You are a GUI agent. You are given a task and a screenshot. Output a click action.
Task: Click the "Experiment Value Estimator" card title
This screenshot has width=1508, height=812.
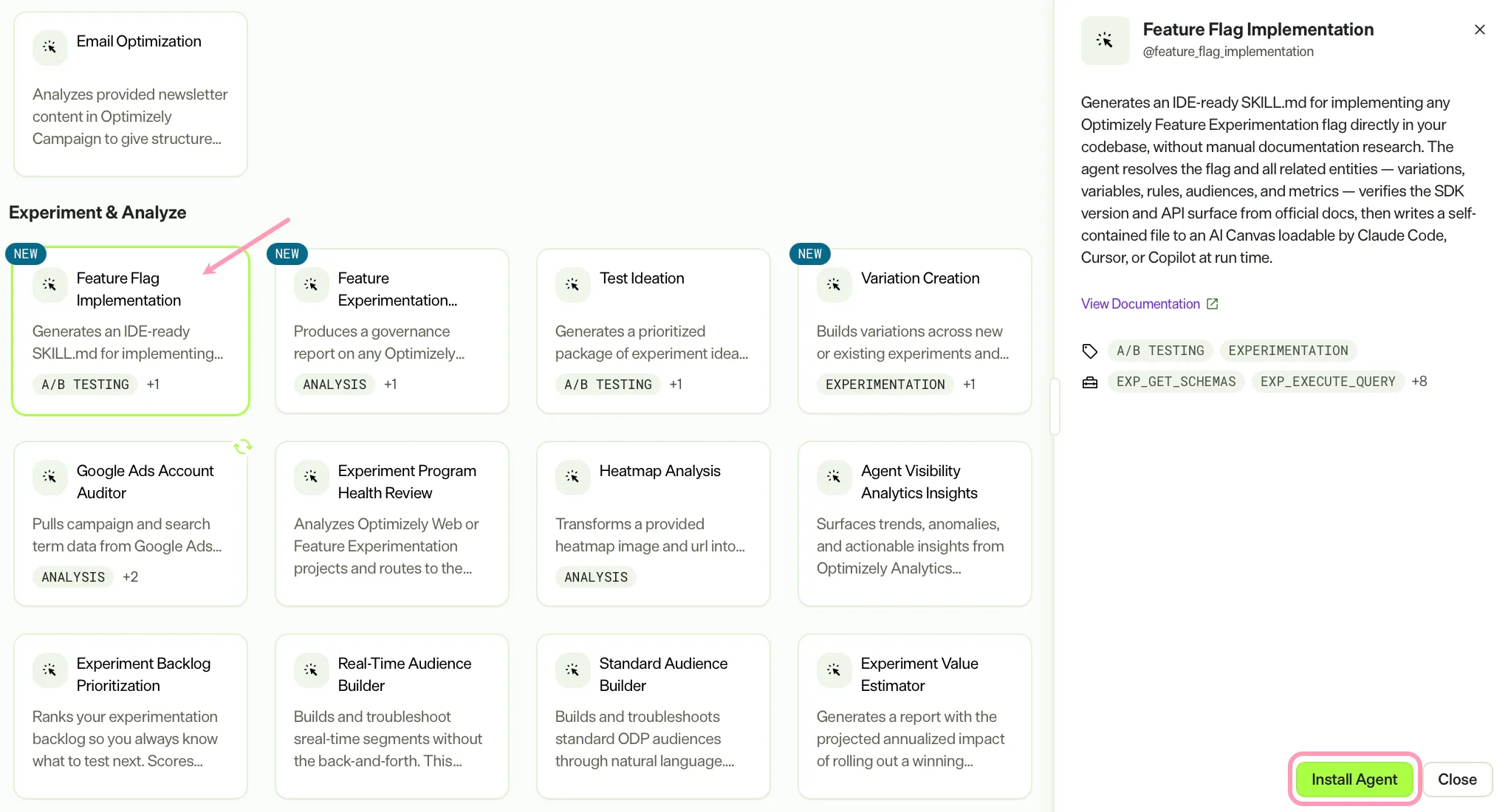[919, 675]
